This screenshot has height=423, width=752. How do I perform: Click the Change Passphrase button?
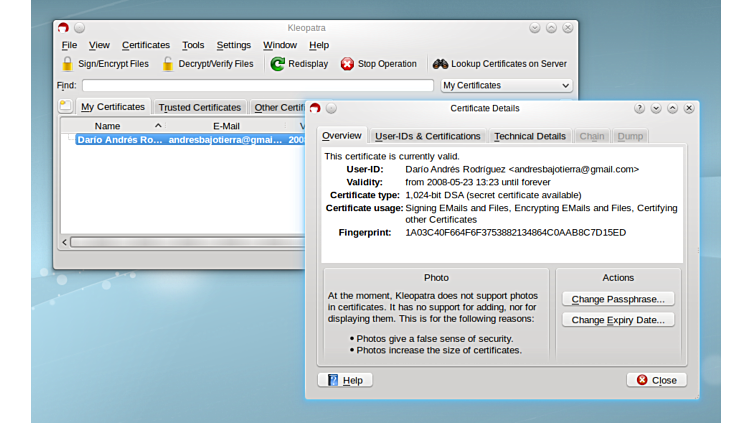pyautogui.click(x=618, y=299)
